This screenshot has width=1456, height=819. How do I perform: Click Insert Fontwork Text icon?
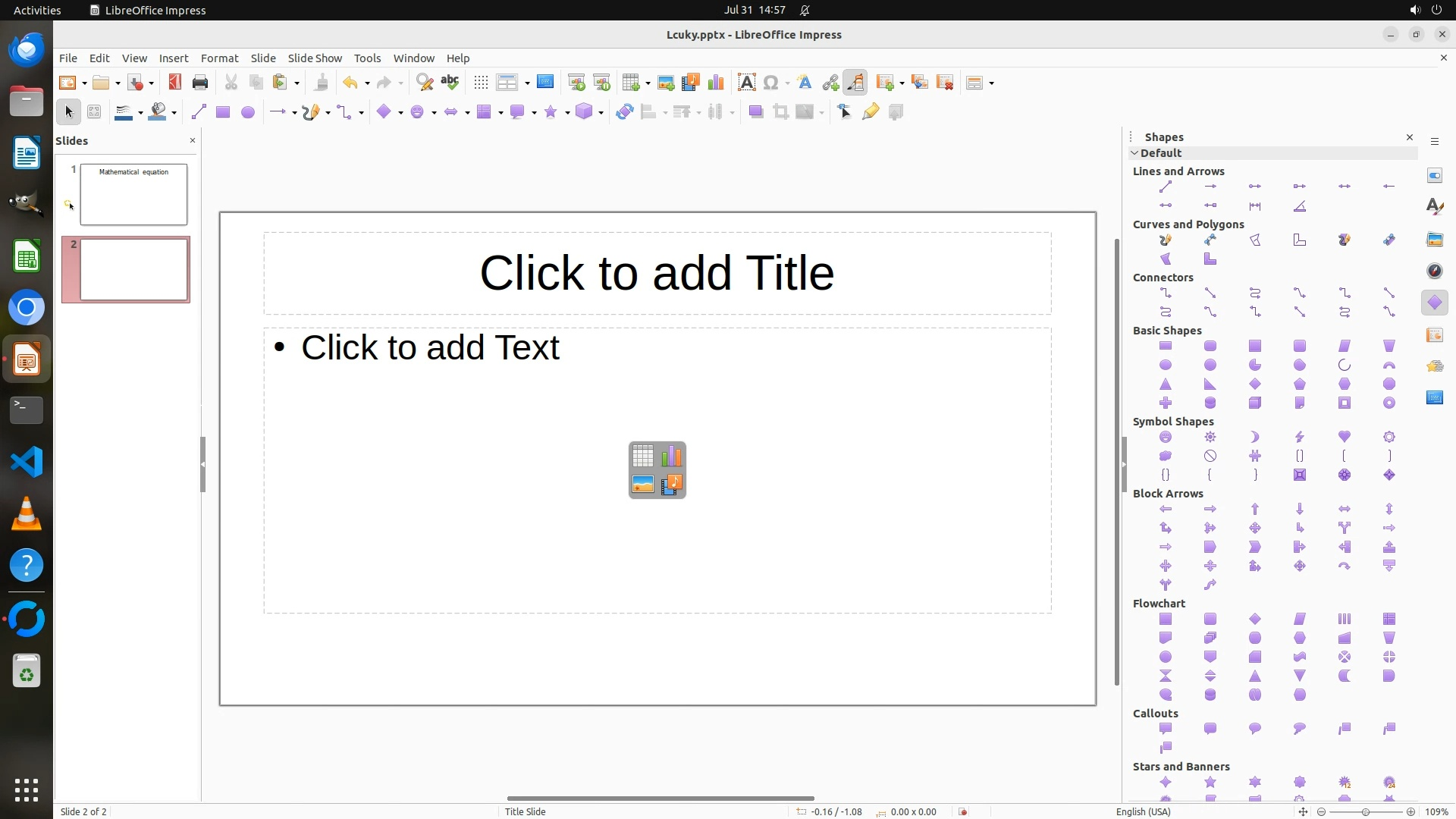click(805, 83)
